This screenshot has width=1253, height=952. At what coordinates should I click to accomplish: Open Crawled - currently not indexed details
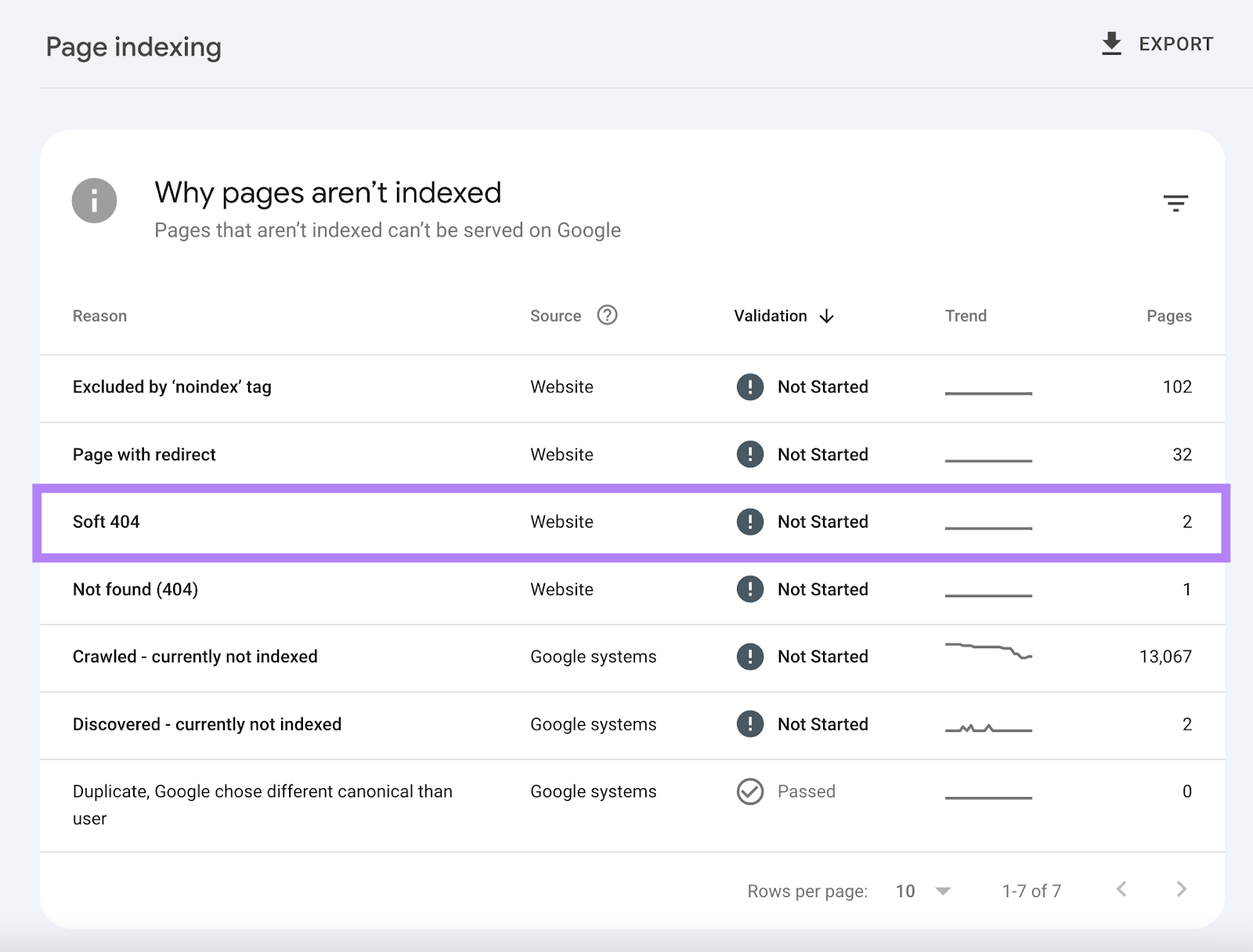(195, 657)
